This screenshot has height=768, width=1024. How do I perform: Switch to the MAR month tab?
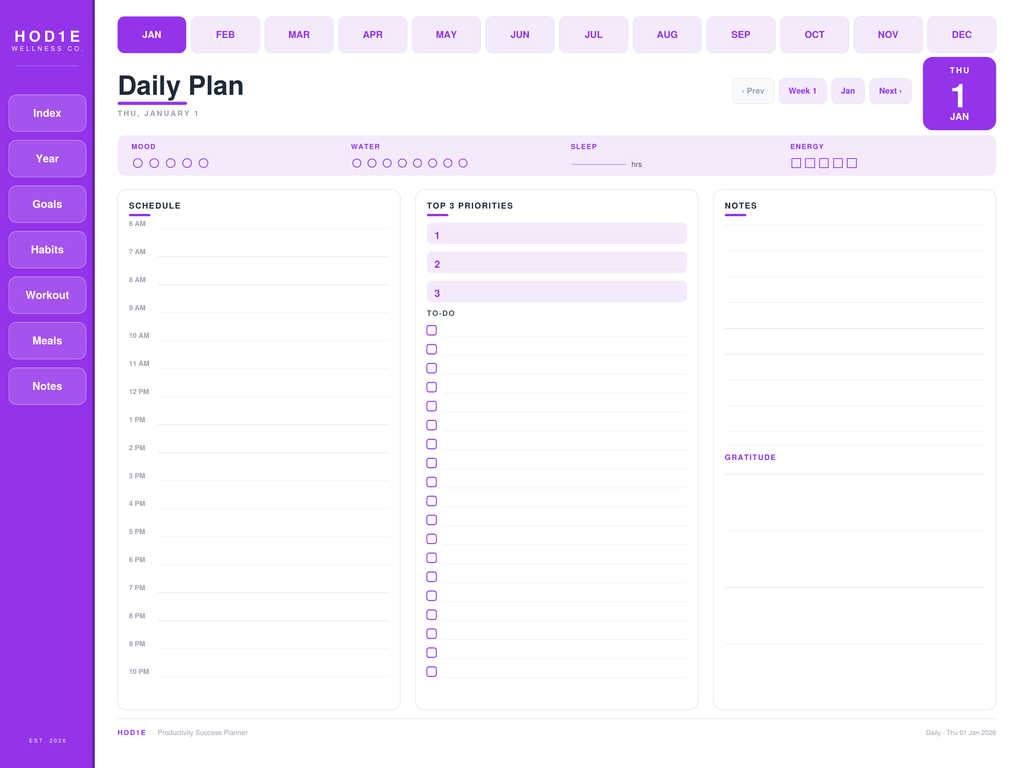click(x=299, y=35)
